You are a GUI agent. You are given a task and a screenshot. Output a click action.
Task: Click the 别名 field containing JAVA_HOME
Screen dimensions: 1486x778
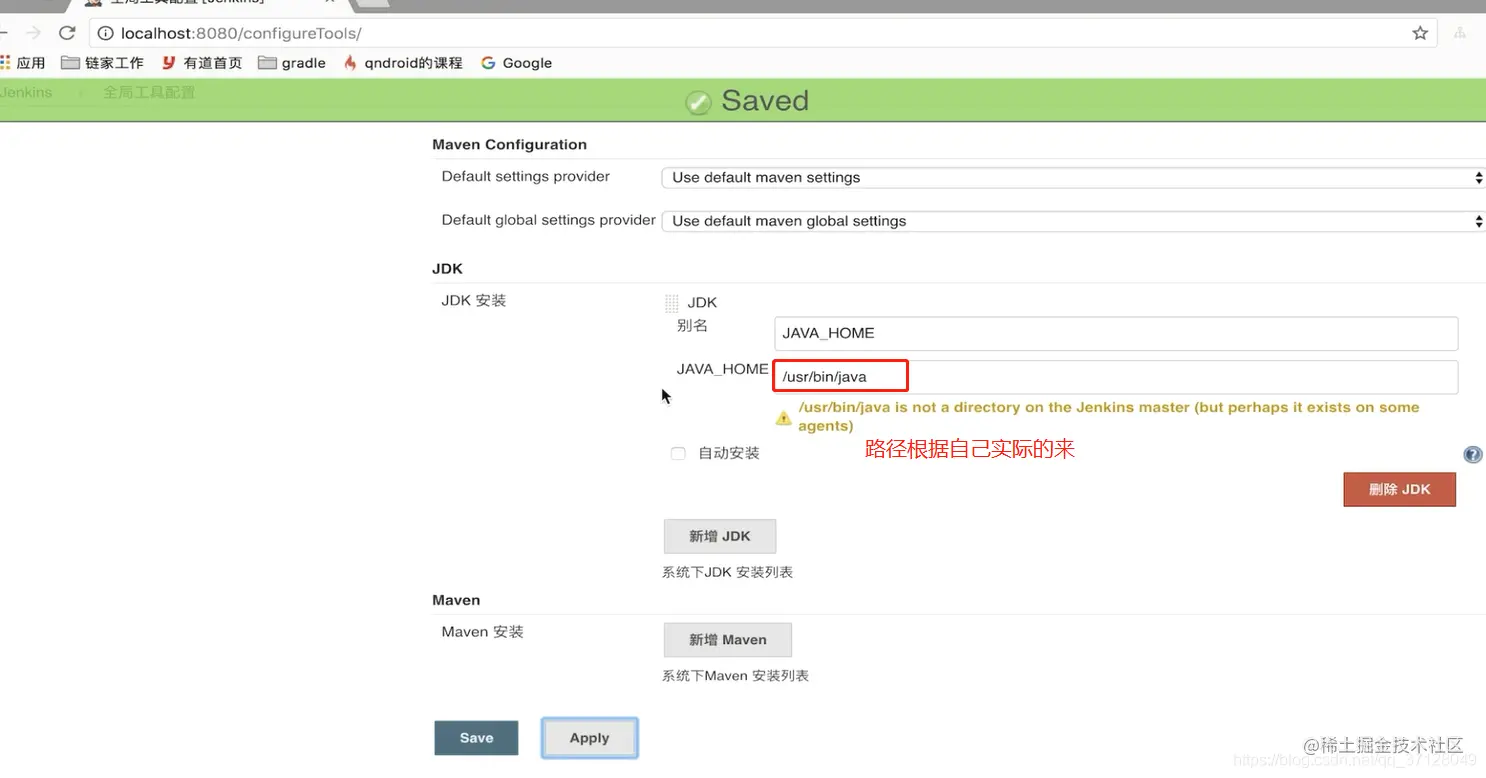point(1116,333)
